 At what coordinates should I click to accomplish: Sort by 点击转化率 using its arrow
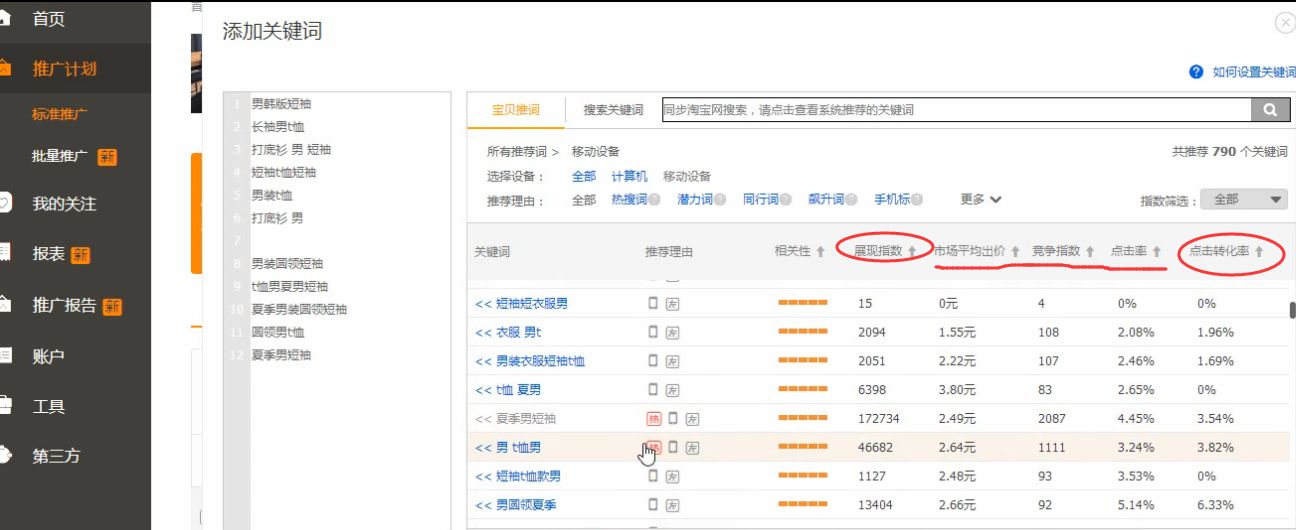click(x=1259, y=252)
